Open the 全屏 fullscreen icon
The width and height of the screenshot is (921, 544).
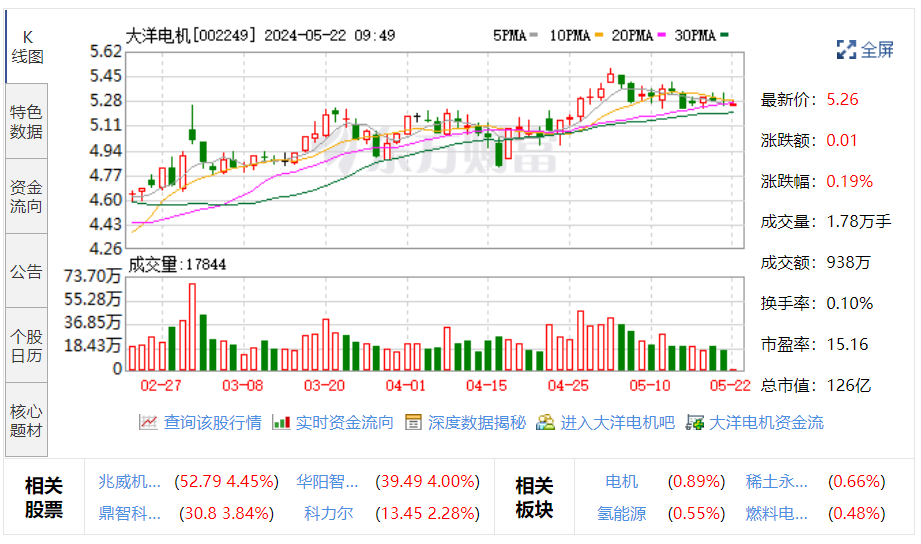coord(846,50)
